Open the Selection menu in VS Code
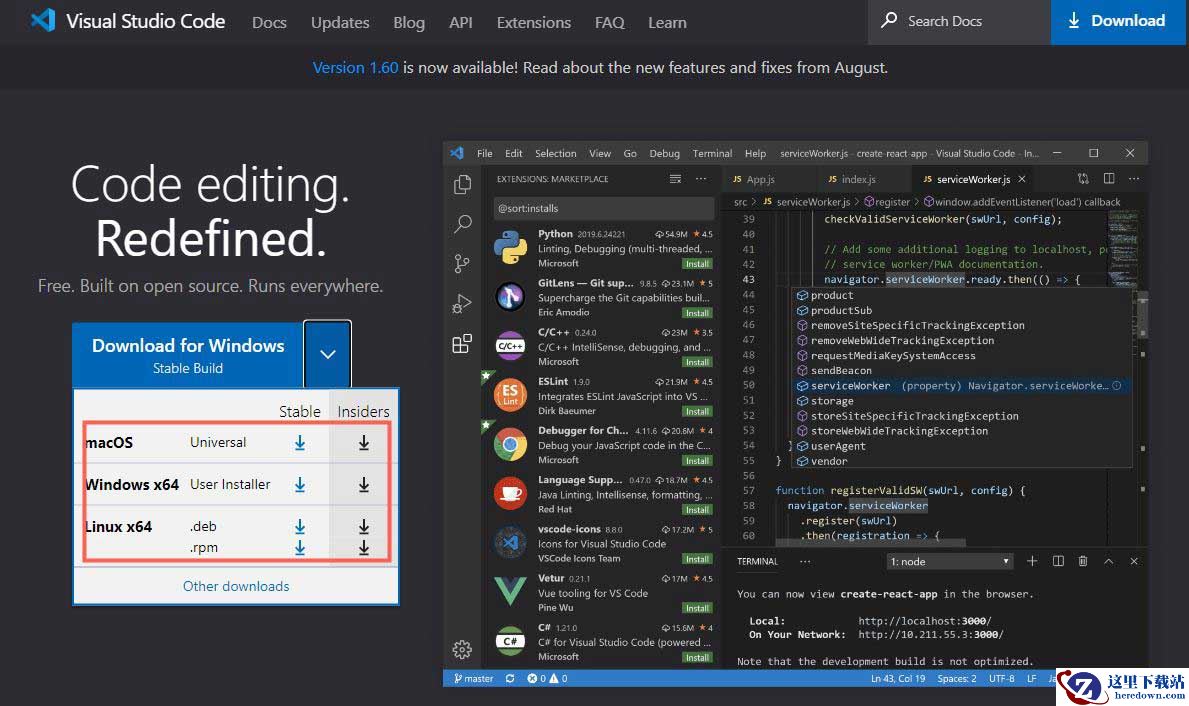The image size is (1189, 706). pos(555,153)
